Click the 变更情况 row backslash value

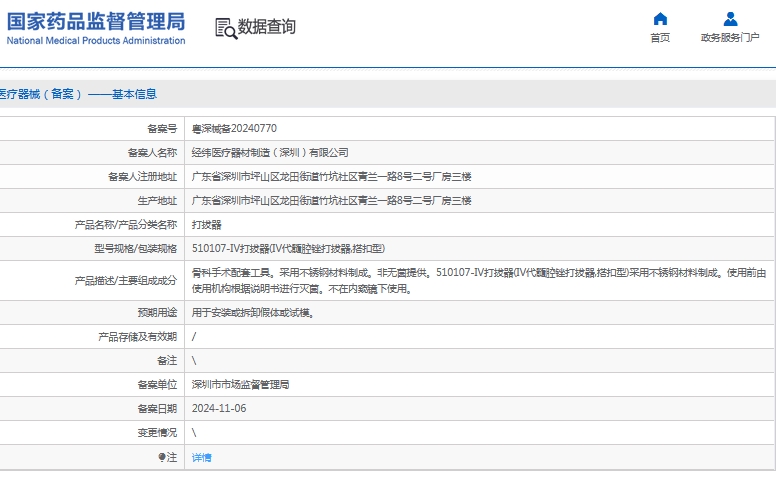194,433
